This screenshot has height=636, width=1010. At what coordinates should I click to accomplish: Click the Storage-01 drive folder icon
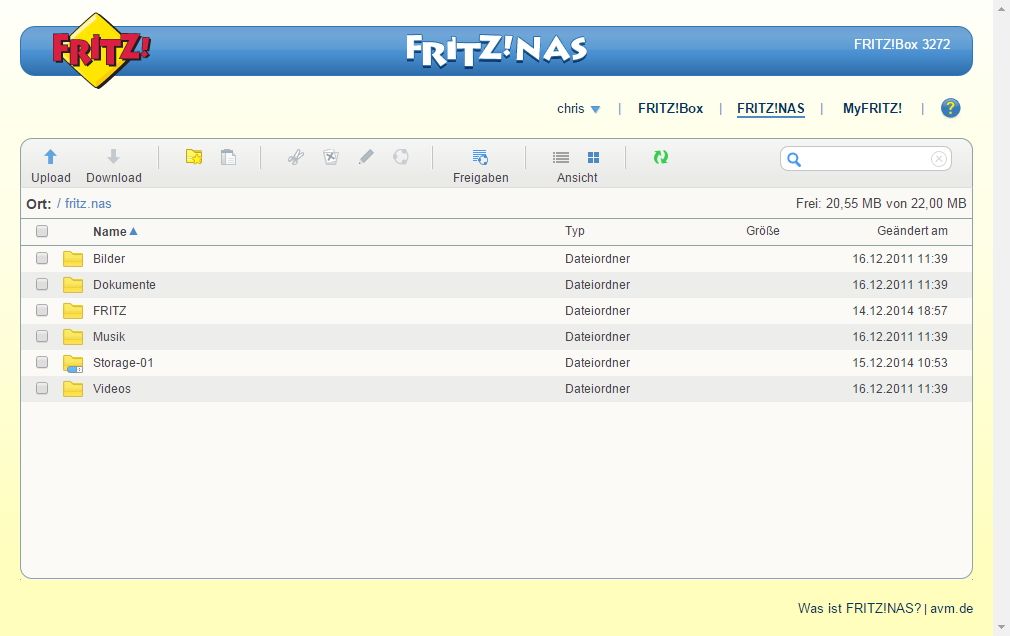pos(73,363)
